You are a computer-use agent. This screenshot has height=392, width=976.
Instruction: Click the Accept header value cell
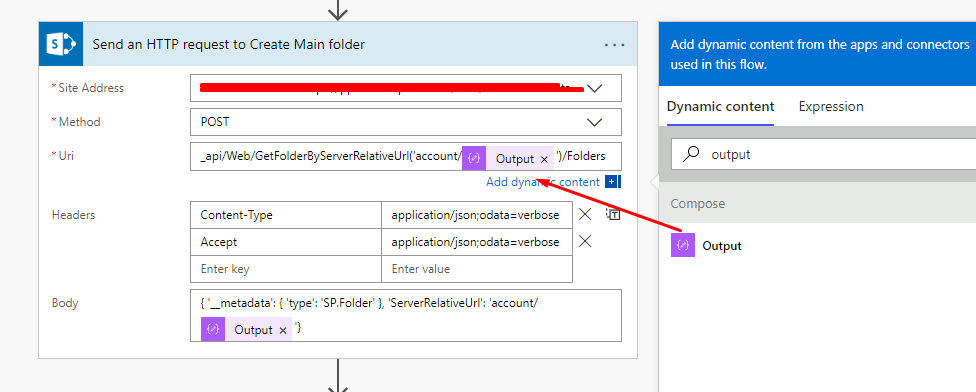coord(477,241)
